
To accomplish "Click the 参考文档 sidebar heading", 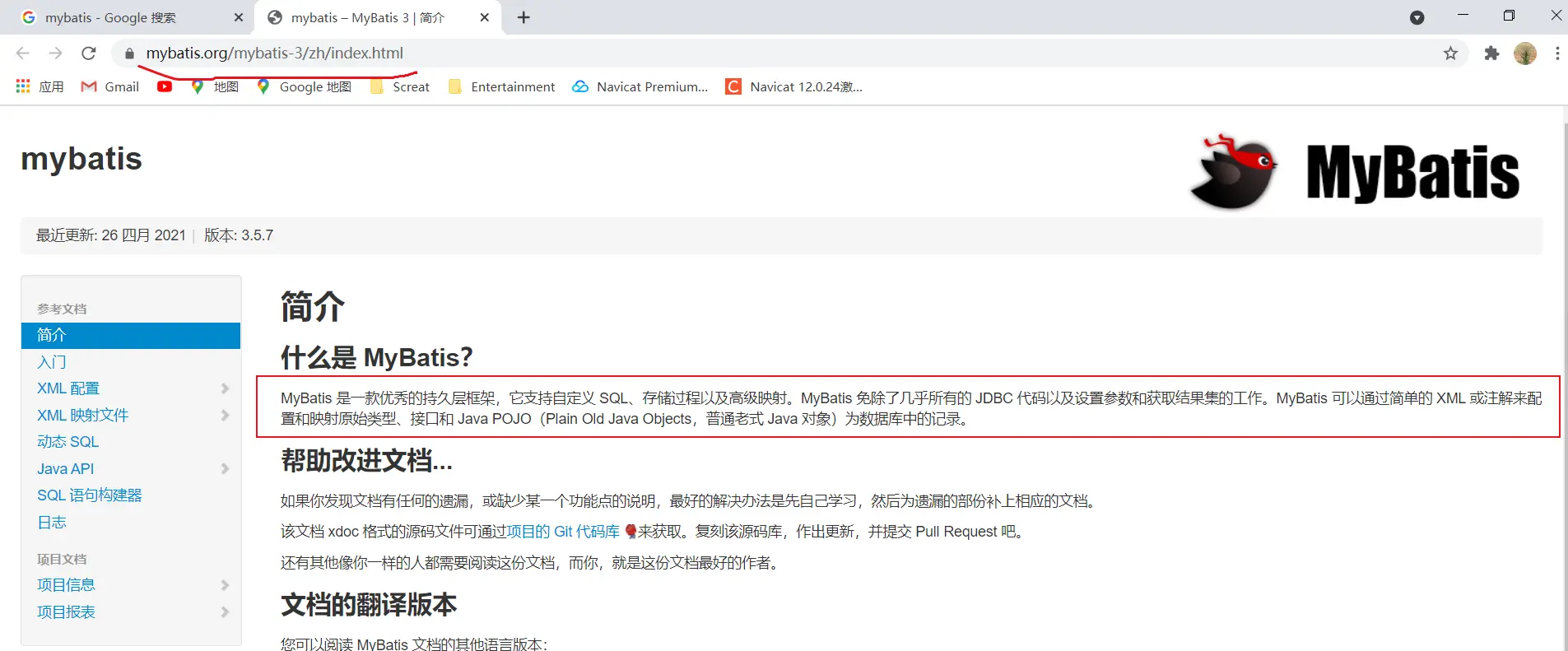I will [x=62, y=309].
